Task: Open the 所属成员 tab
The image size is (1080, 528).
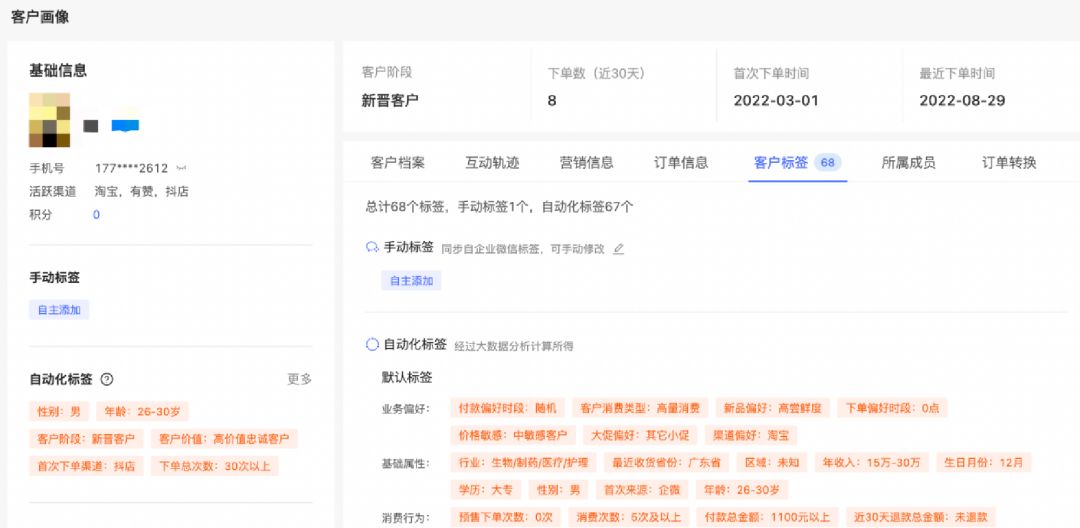Action: tap(908, 163)
